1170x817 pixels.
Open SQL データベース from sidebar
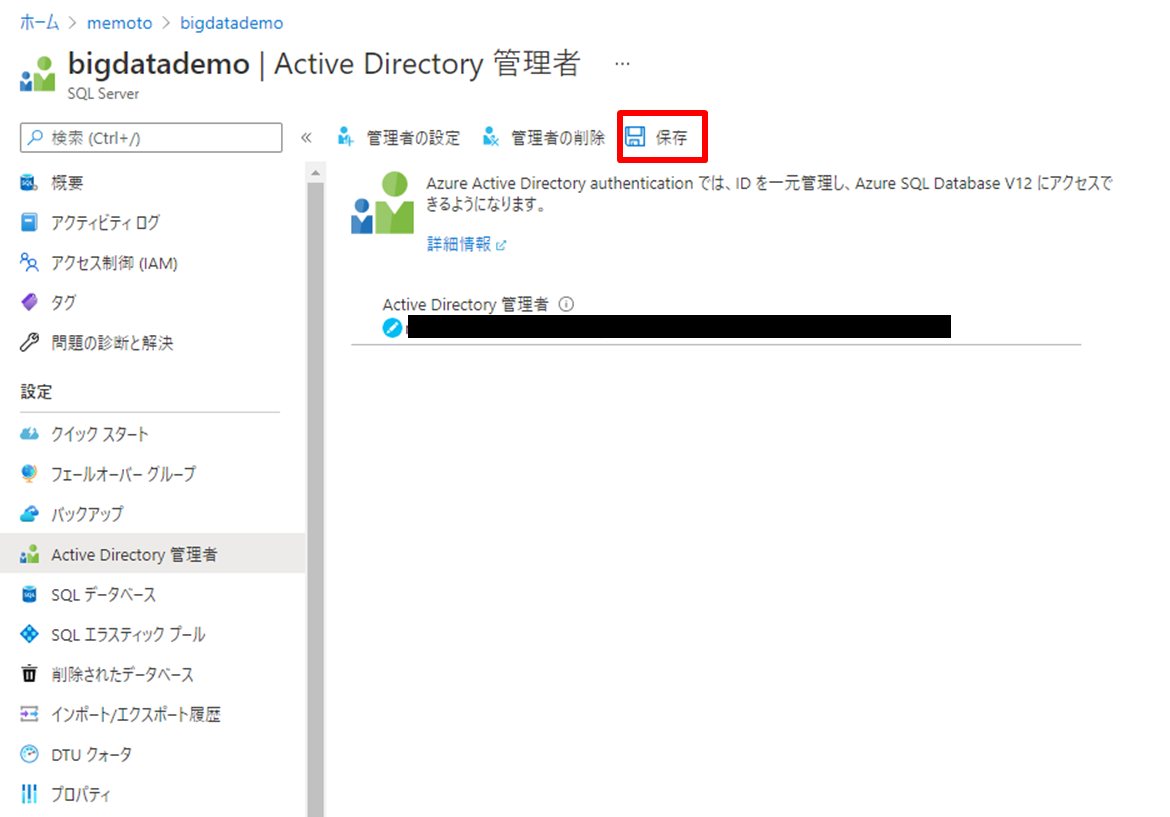104,595
